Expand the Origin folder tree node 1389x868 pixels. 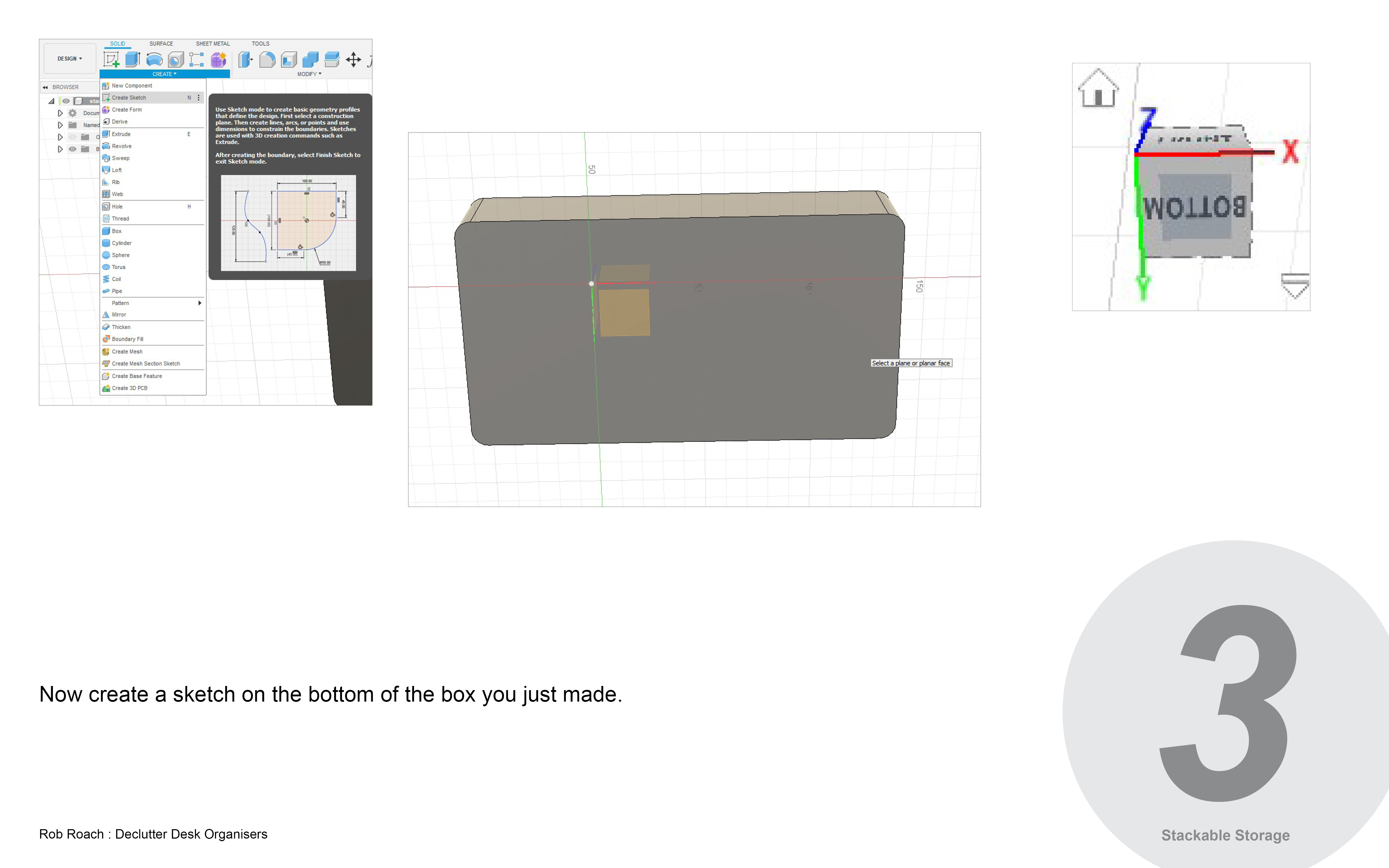[60, 137]
